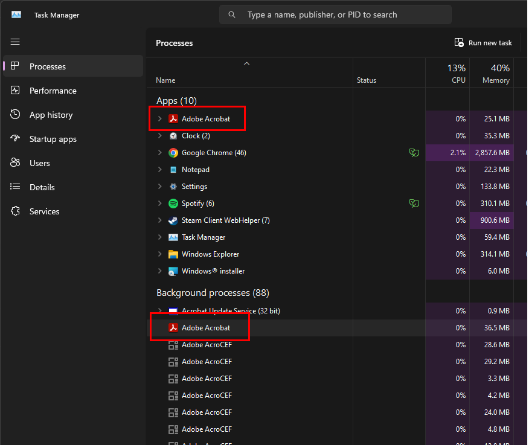Screen dimensions: 528x445
Task: Go to the Processes page
Action: coord(73,66)
